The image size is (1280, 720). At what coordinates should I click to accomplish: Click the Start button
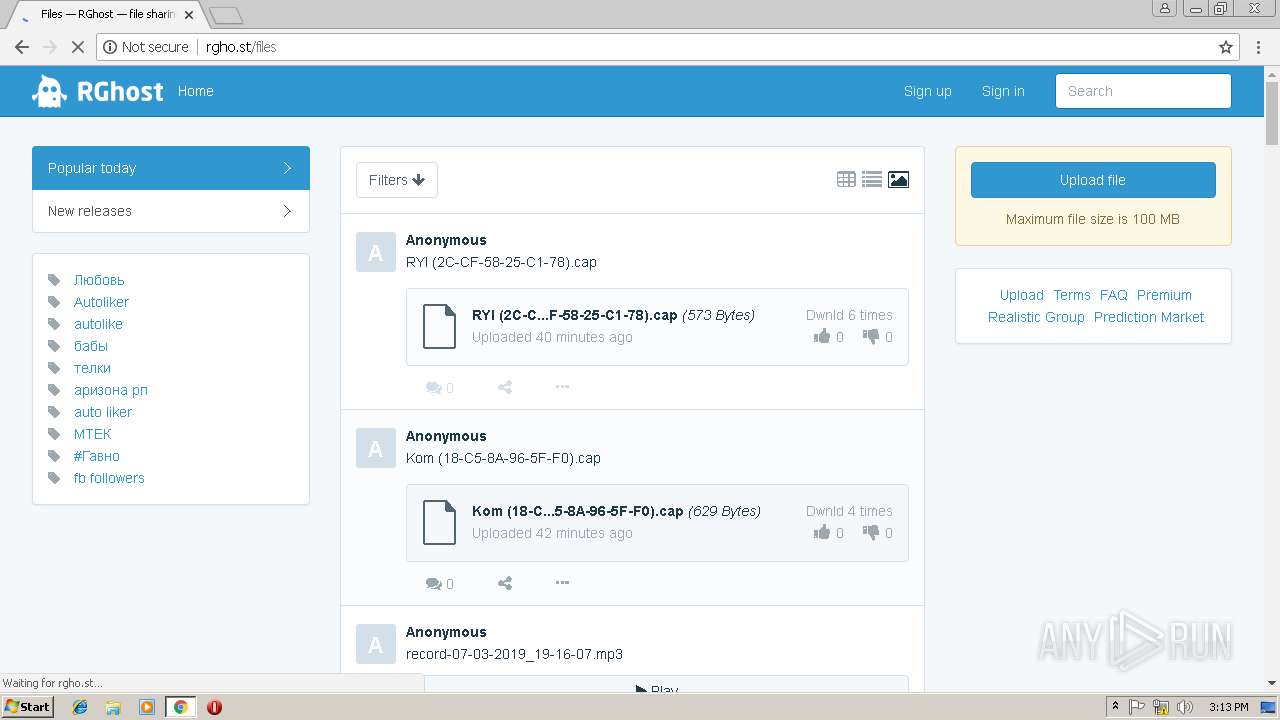coord(27,707)
